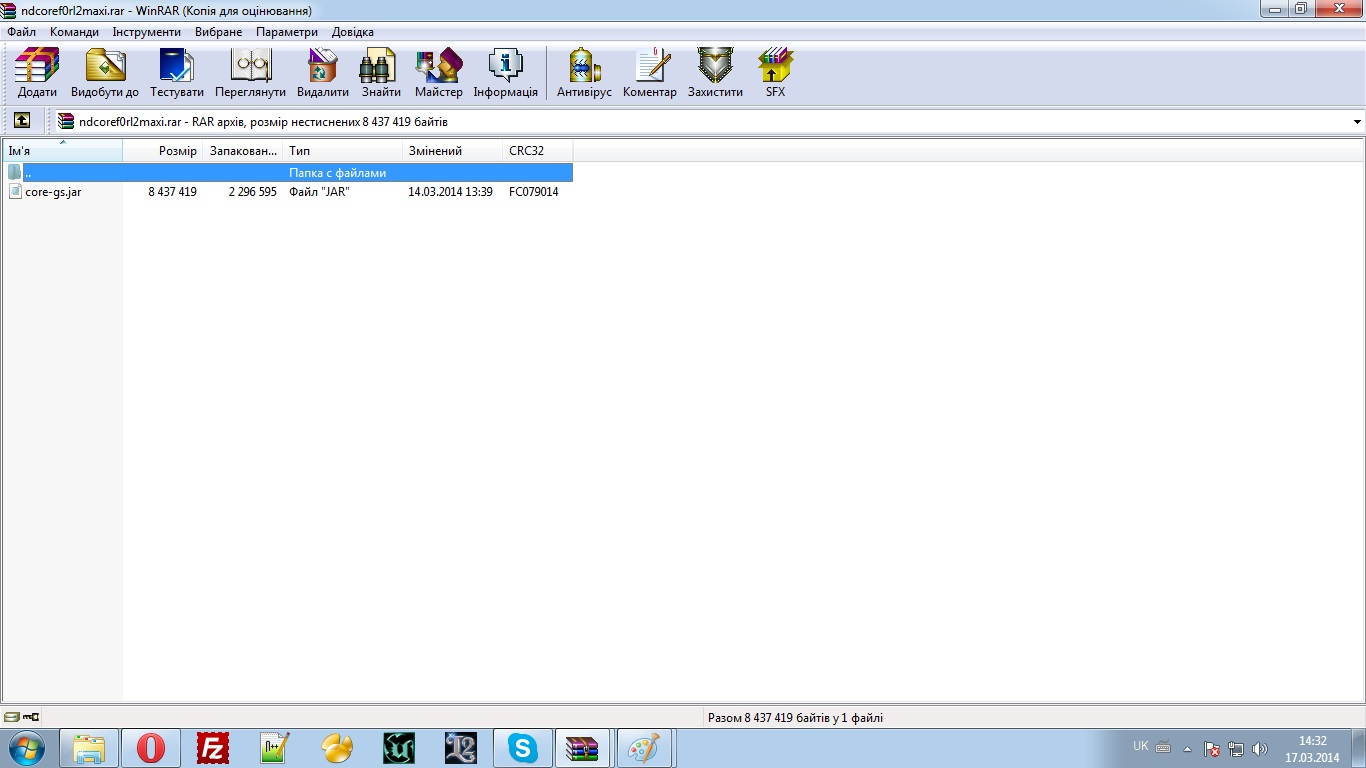Open the Довідка menu
The height and width of the screenshot is (768, 1366).
[x=353, y=32]
